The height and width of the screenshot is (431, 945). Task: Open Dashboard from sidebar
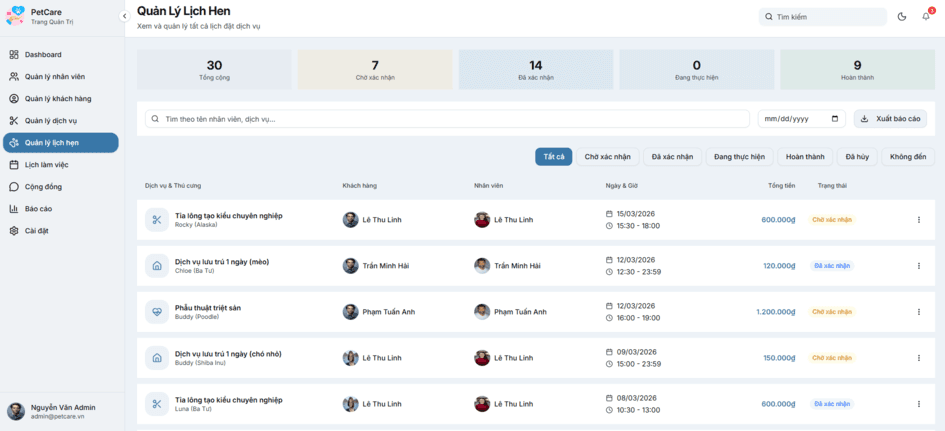(x=43, y=55)
